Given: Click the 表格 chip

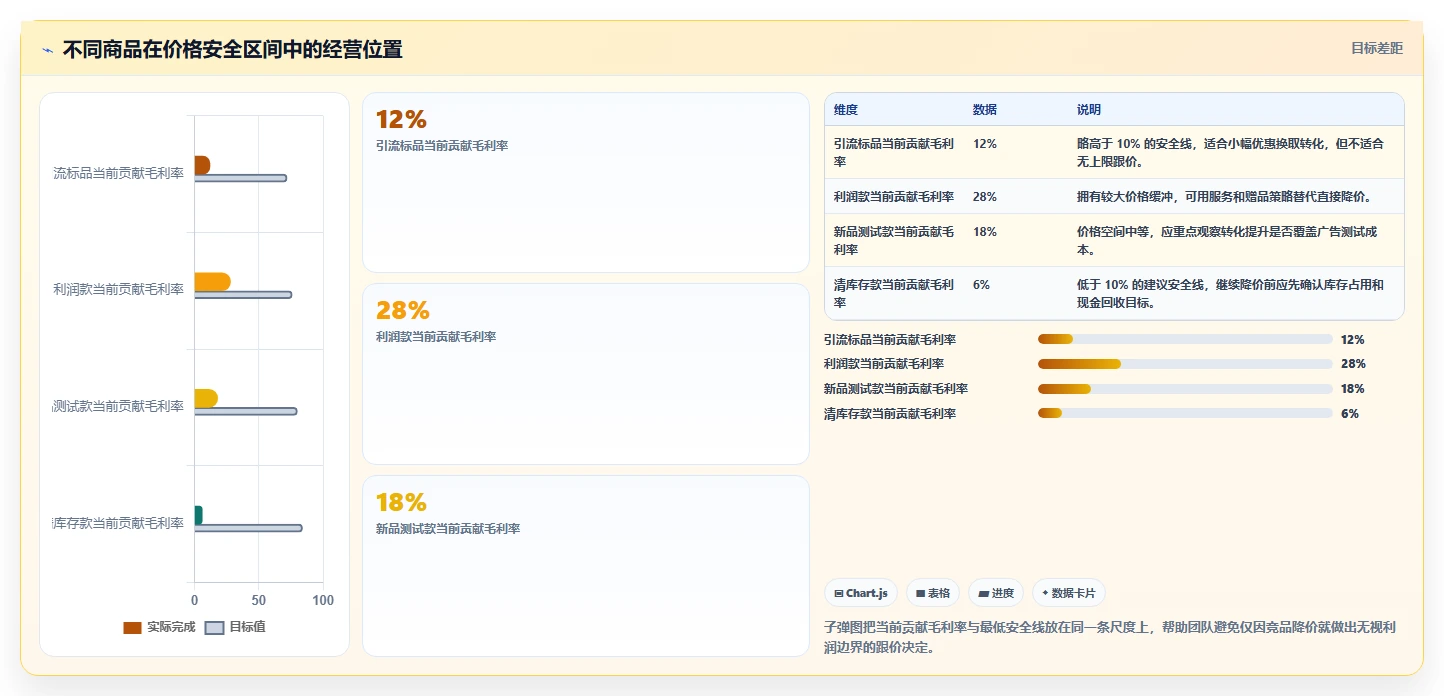Looking at the screenshot, I should pos(933,593).
